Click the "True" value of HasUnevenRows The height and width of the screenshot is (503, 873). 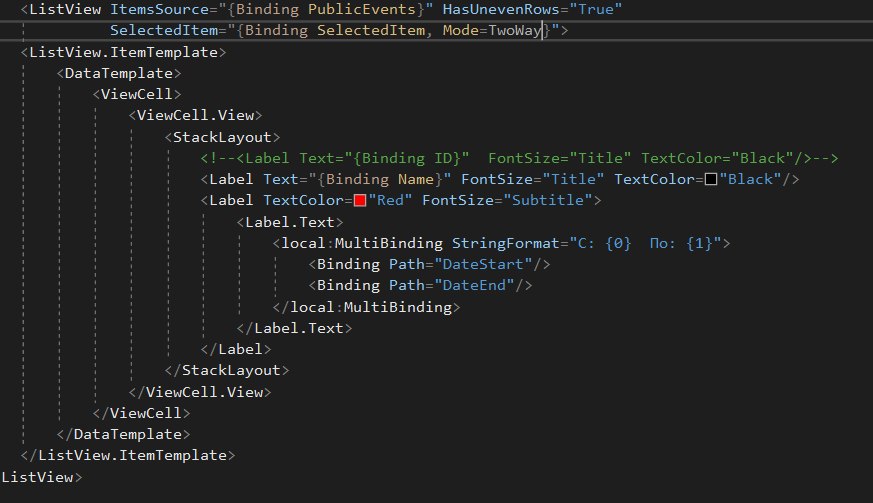(x=596, y=9)
